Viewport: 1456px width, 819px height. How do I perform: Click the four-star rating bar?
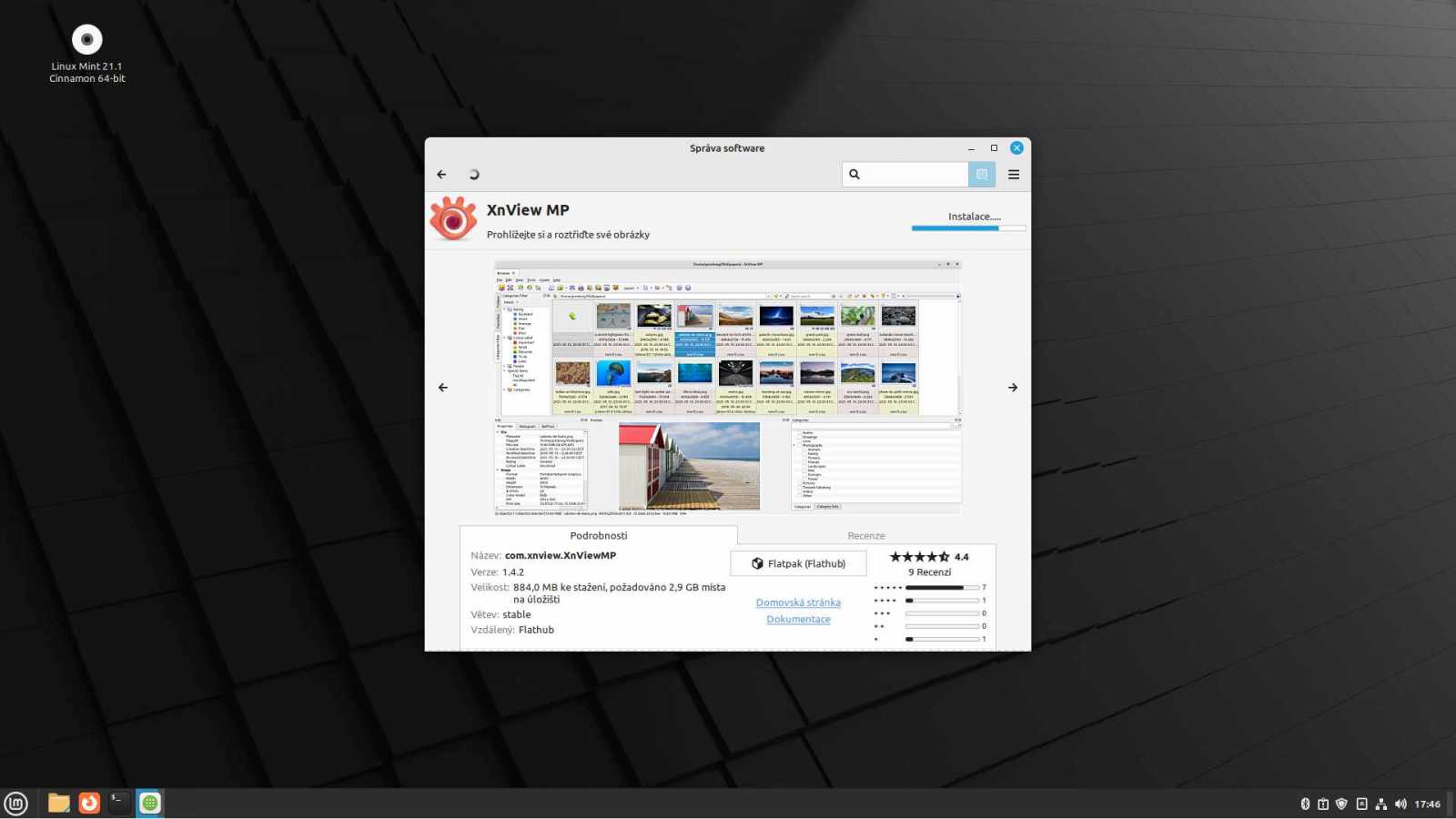943,601
